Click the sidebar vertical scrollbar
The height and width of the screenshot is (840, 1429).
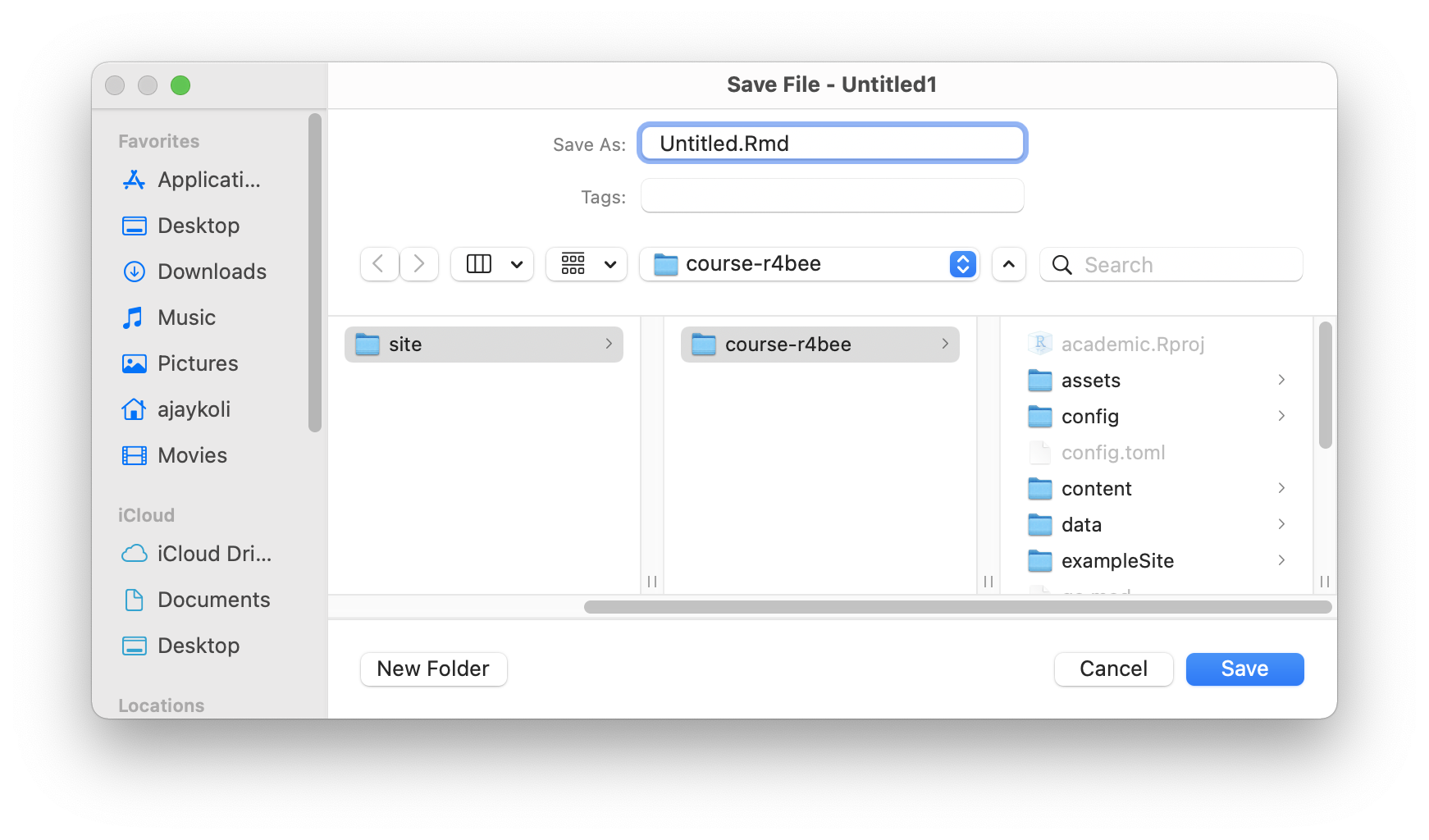[x=315, y=272]
